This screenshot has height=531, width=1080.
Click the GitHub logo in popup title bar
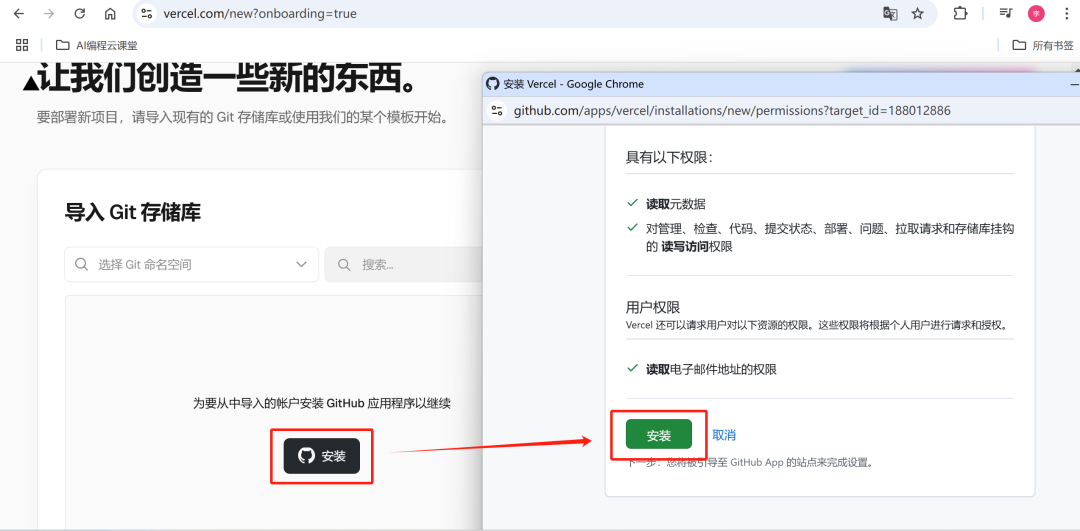pos(492,84)
